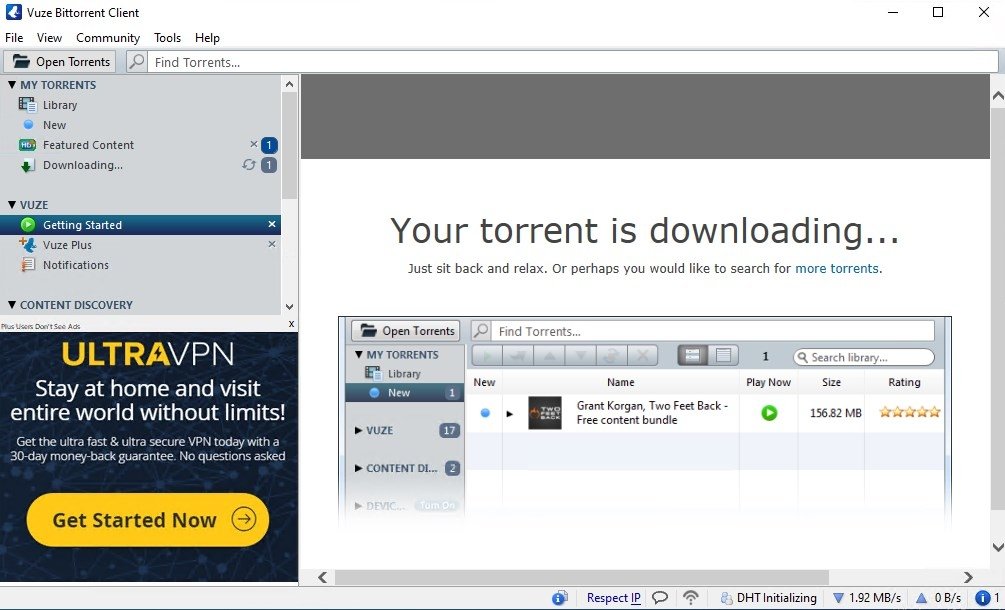Open the View menu
The height and width of the screenshot is (610, 1005).
click(x=49, y=38)
